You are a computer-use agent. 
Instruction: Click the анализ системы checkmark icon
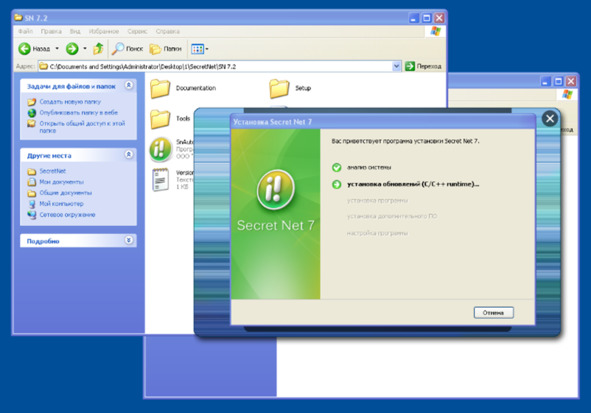[x=337, y=167]
